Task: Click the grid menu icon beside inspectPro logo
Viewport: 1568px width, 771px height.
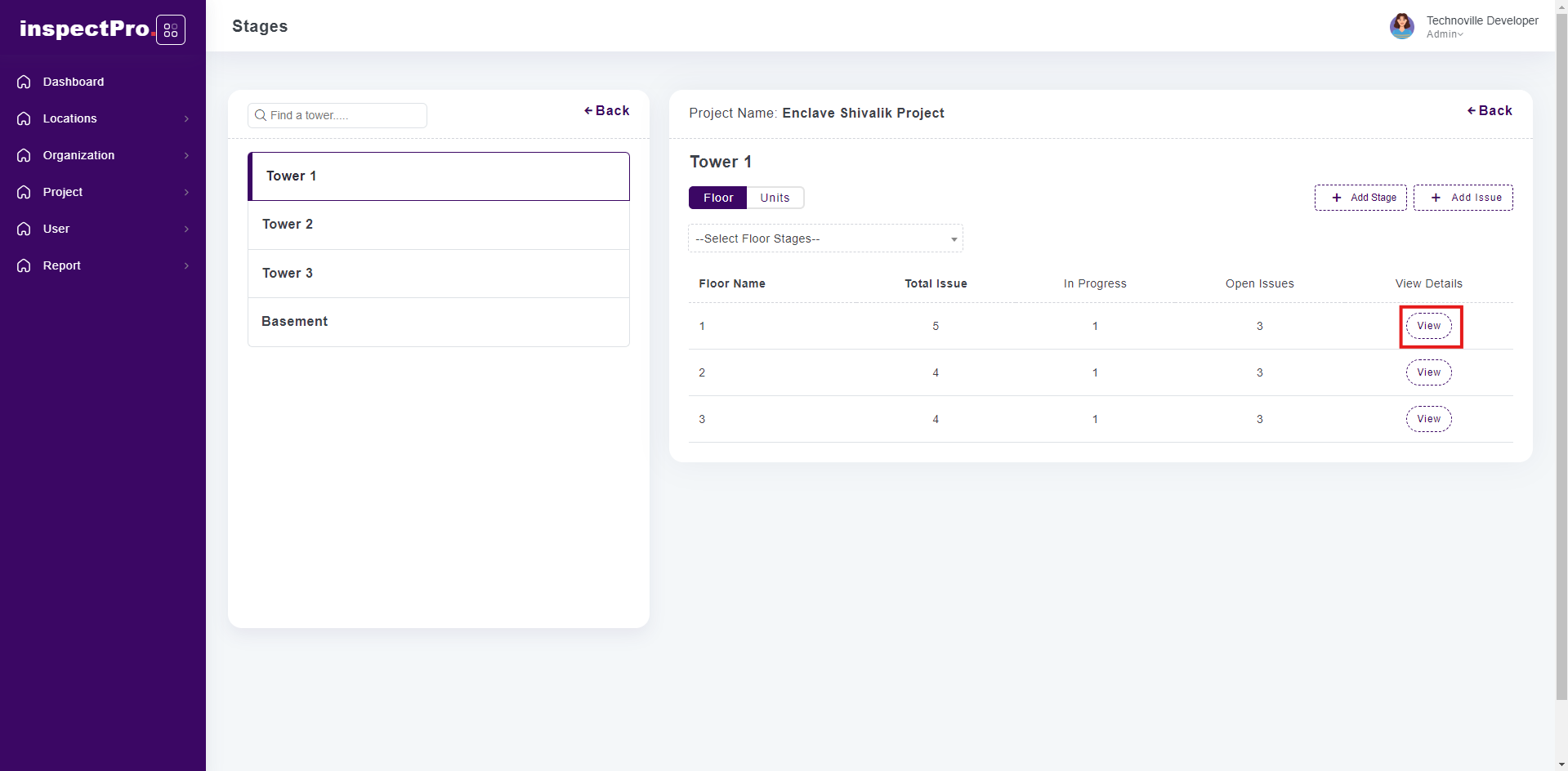Action: tap(170, 30)
